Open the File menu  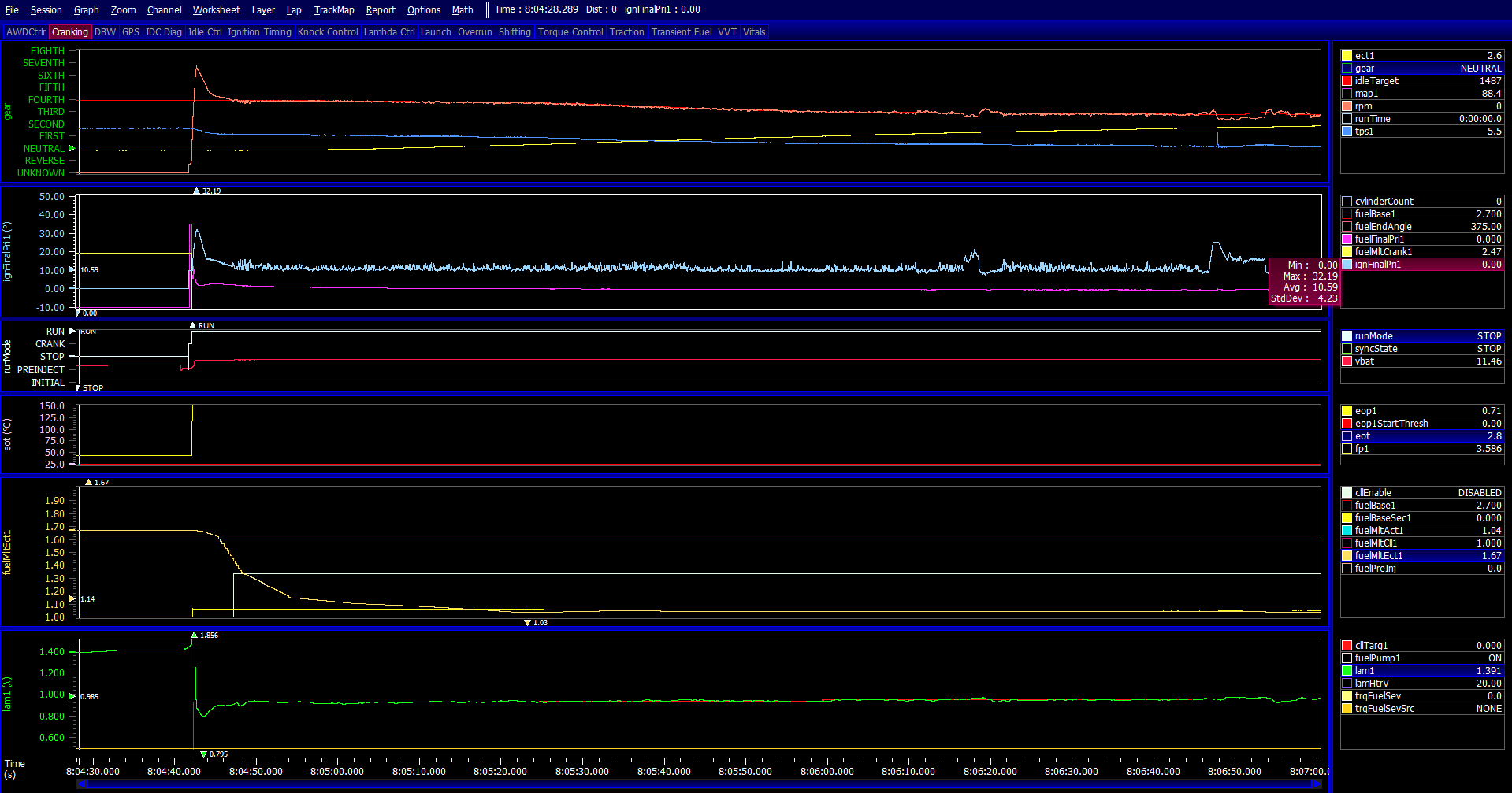12,9
